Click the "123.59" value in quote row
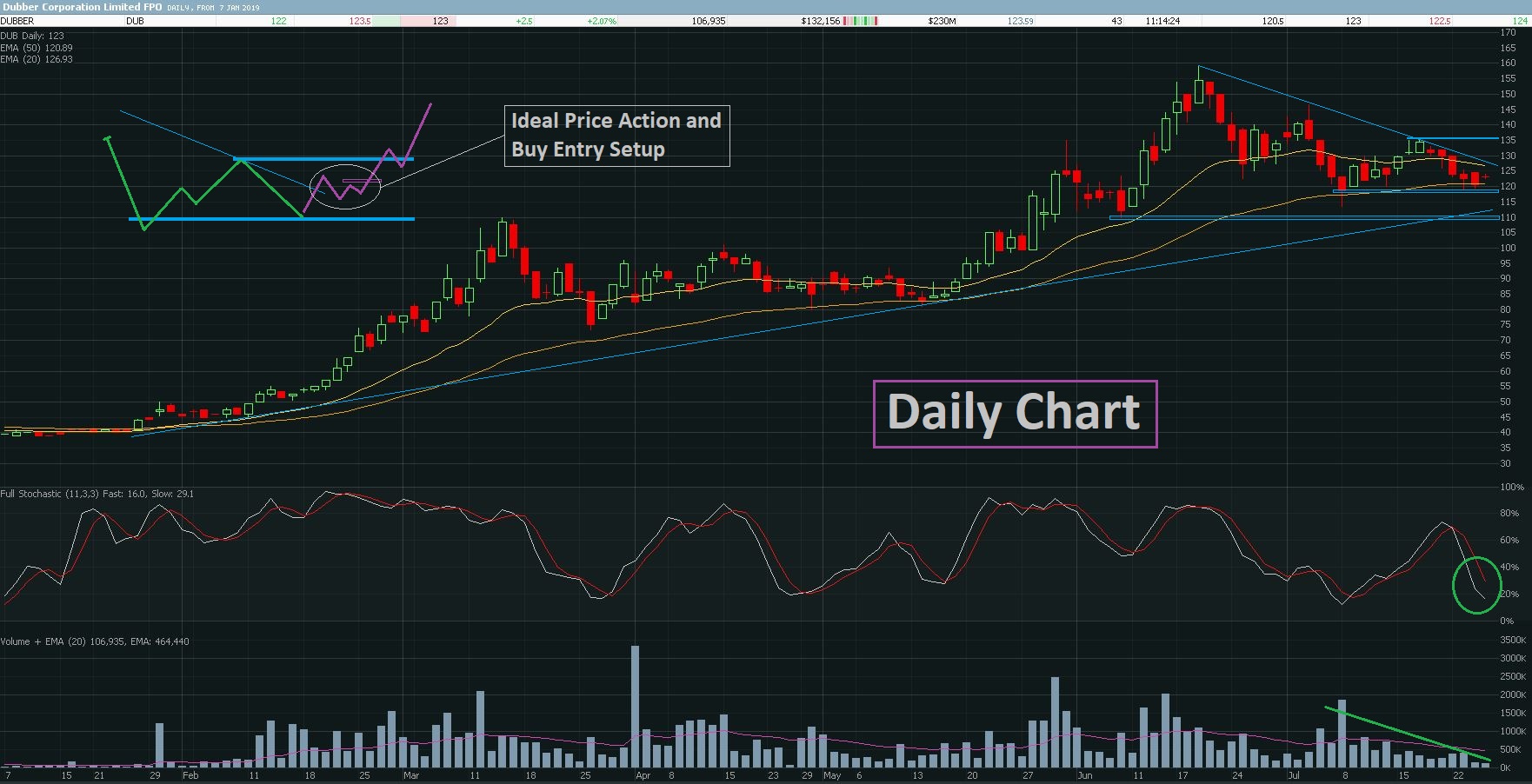This screenshot has width=1532, height=784. point(1021,21)
